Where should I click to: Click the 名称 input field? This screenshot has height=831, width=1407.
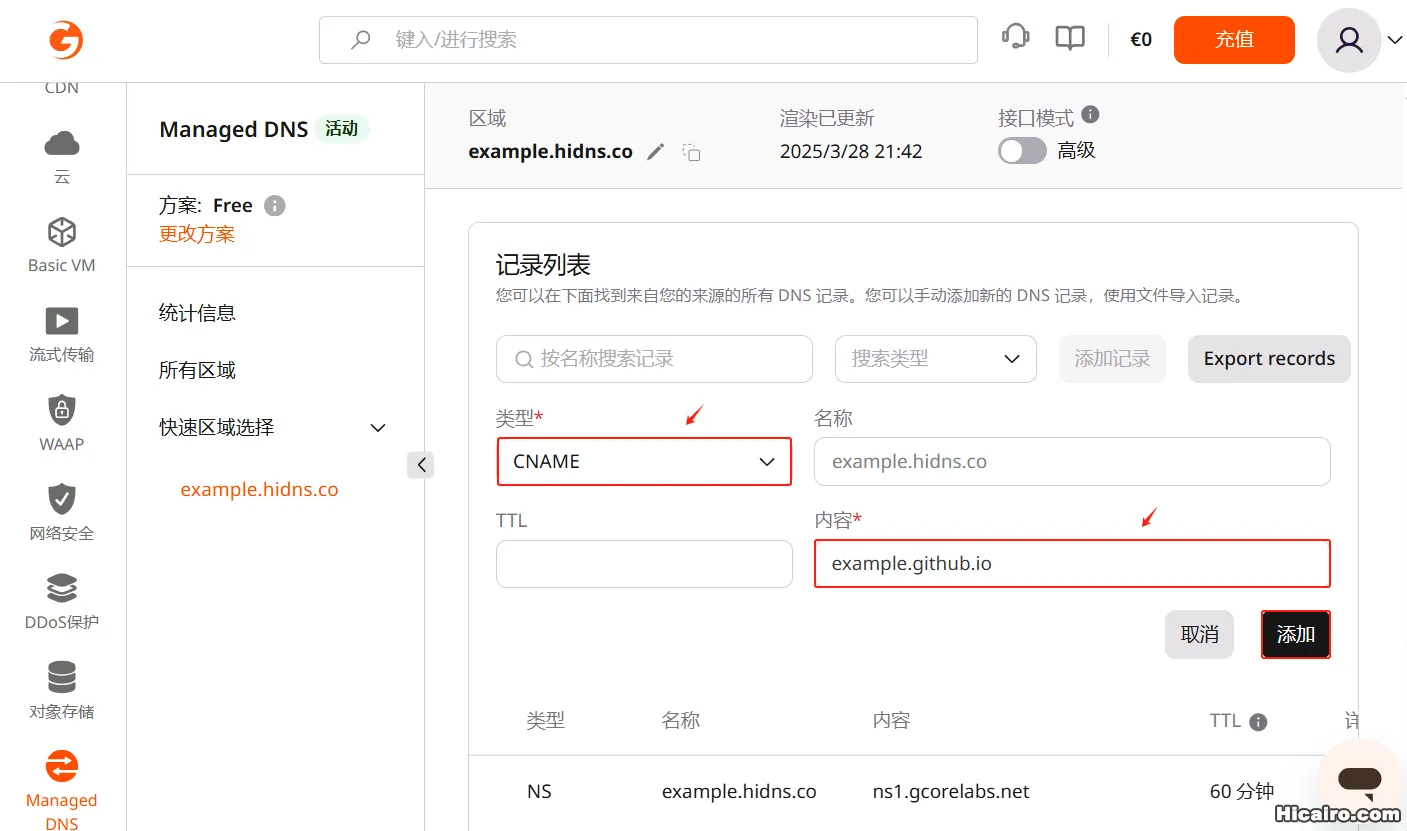1072,462
